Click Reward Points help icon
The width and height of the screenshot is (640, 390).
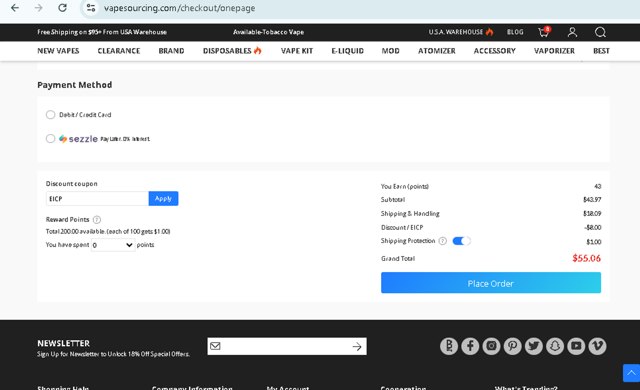97,219
